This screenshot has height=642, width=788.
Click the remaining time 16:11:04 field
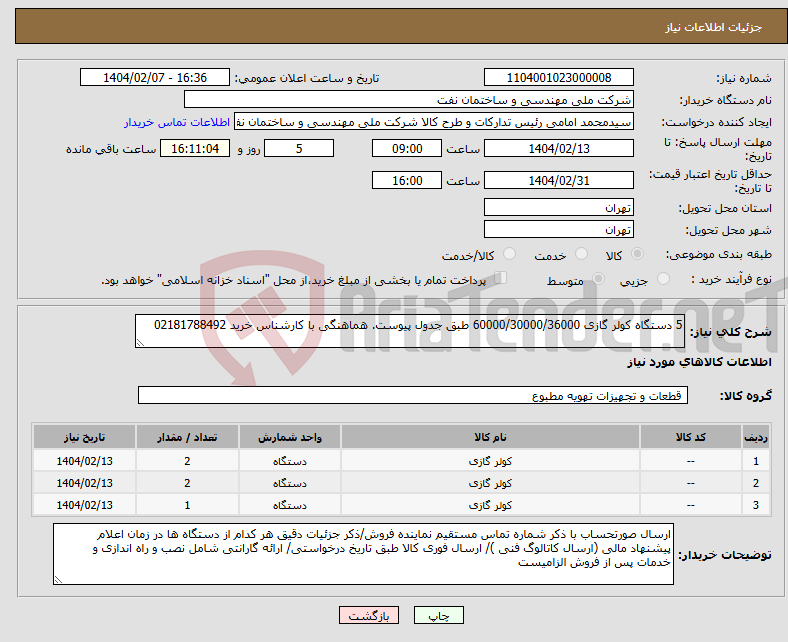pyautogui.click(x=195, y=148)
